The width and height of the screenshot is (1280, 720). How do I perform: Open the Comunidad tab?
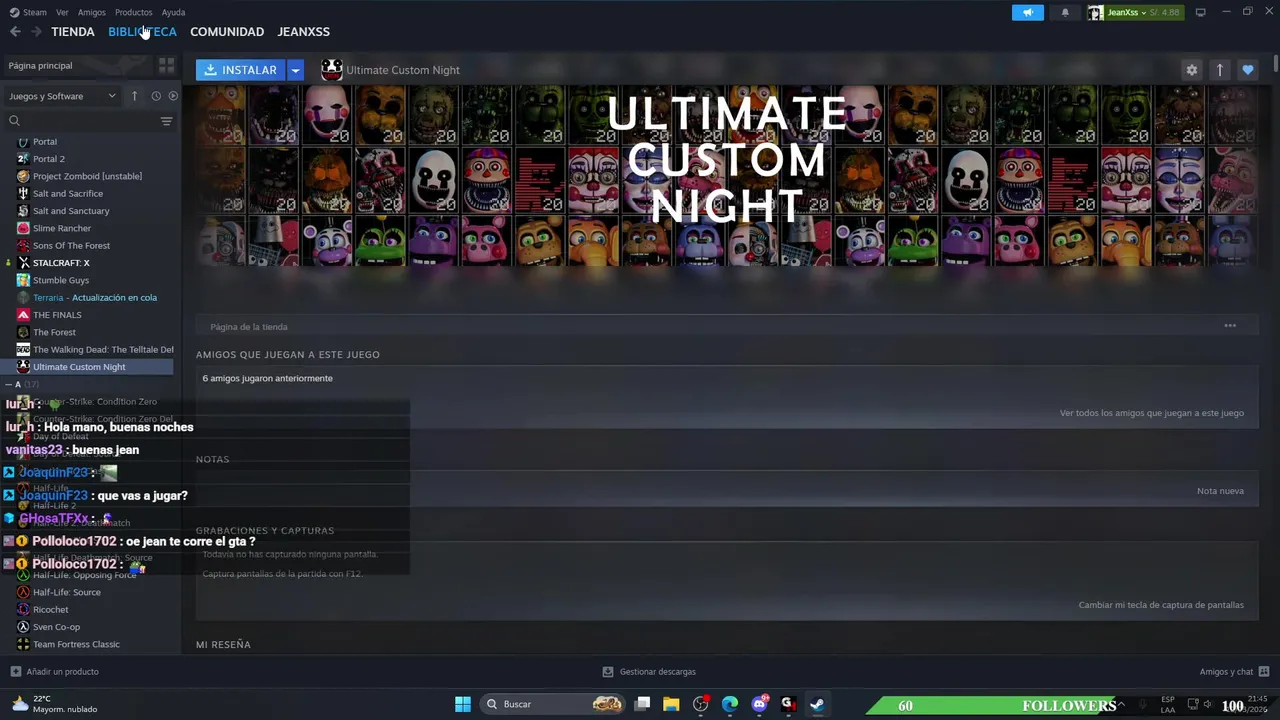(227, 32)
